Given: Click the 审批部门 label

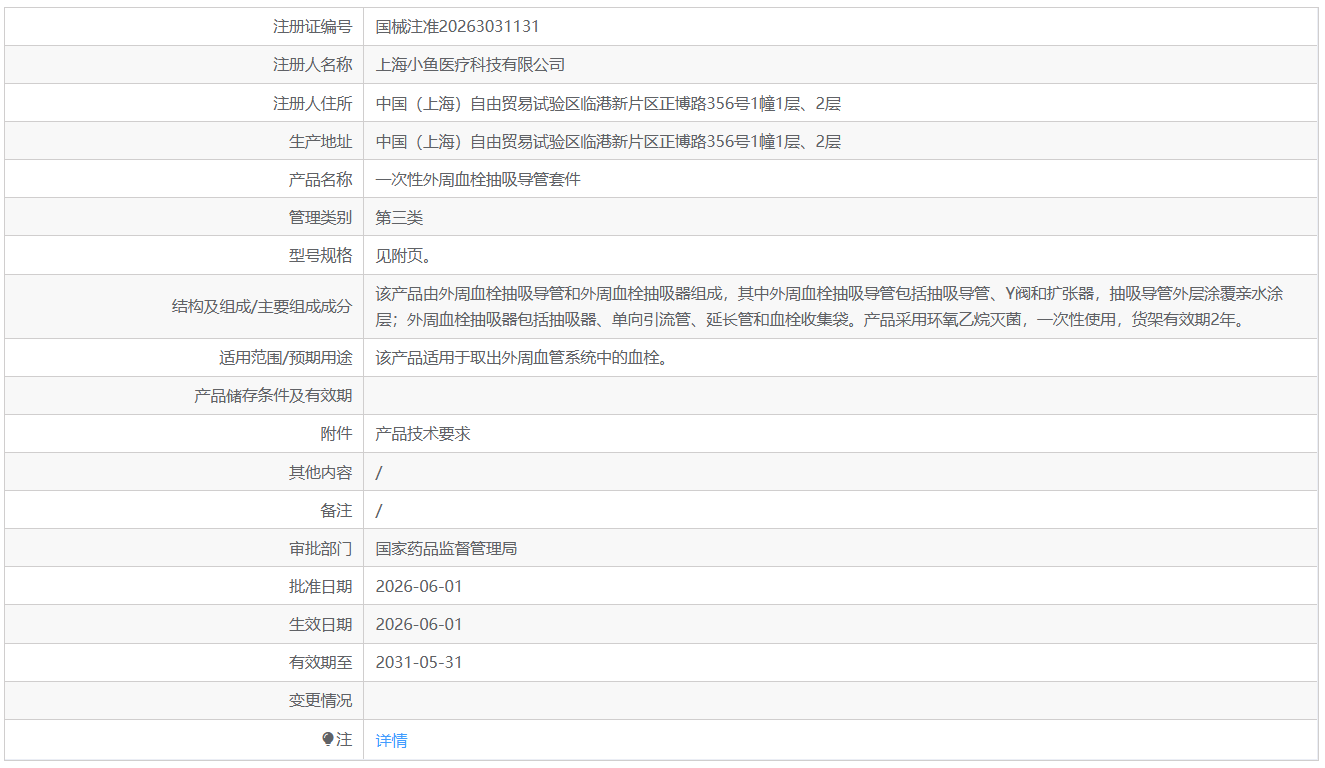Looking at the screenshot, I should 321,549.
